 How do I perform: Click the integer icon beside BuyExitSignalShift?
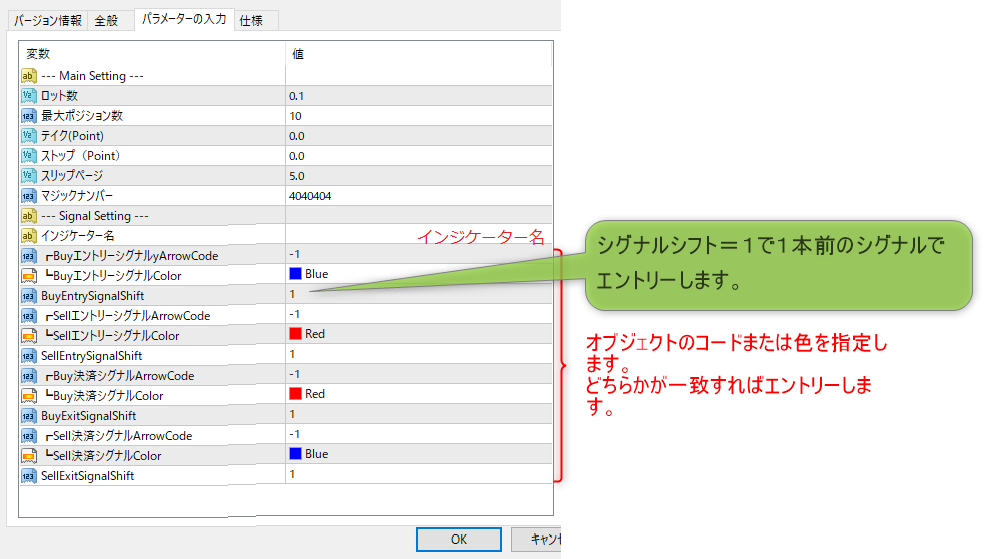point(28,416)
